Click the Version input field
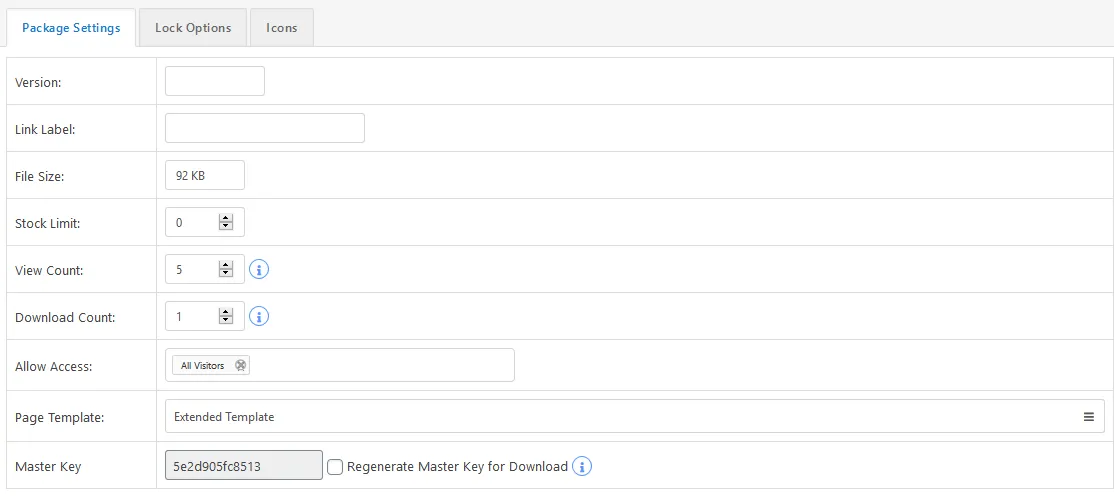 [x=215, y=81]
